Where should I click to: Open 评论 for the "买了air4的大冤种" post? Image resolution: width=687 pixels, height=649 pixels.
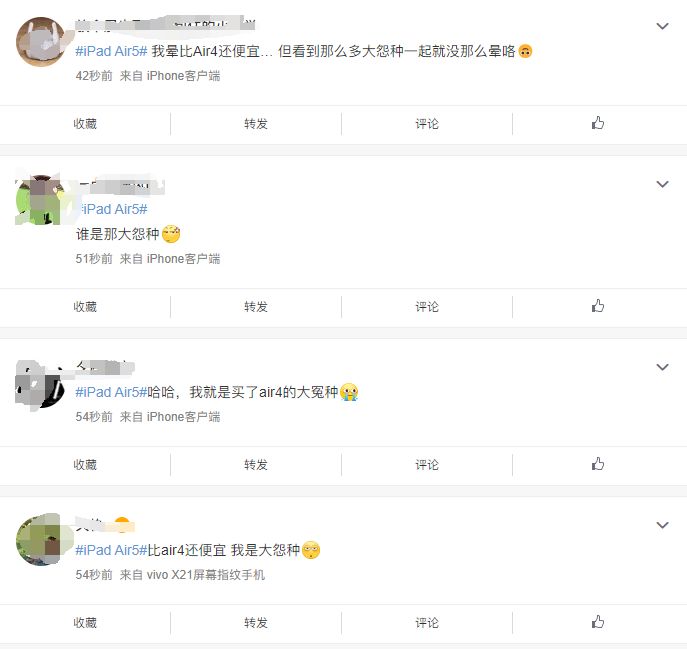coord(427,465)
